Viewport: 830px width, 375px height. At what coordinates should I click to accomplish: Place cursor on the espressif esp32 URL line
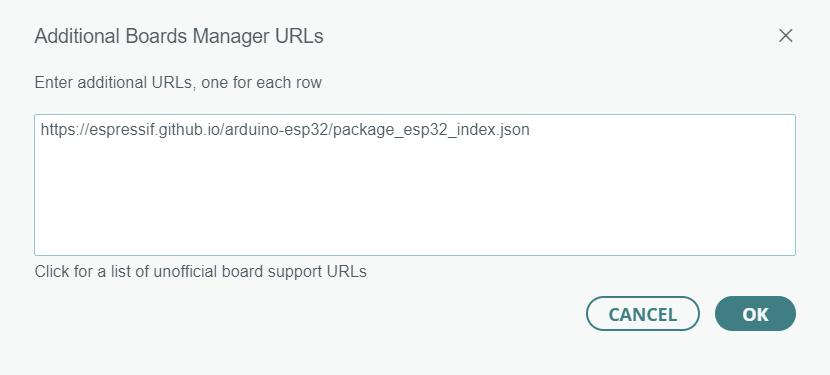coord(285,130)
